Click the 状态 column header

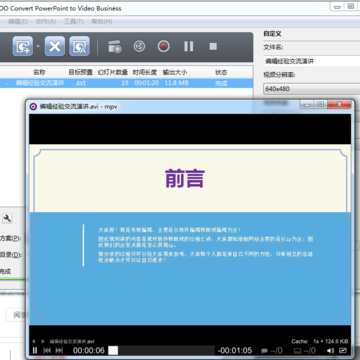[x=221, y=72]
